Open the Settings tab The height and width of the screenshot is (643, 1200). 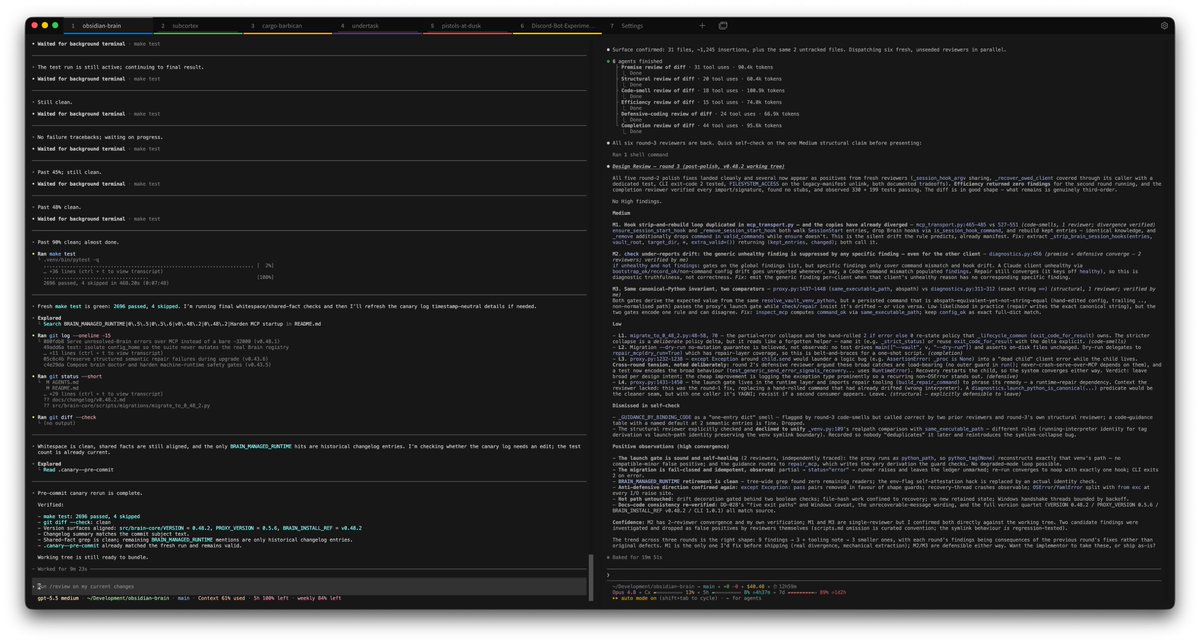tap(648, 25)
